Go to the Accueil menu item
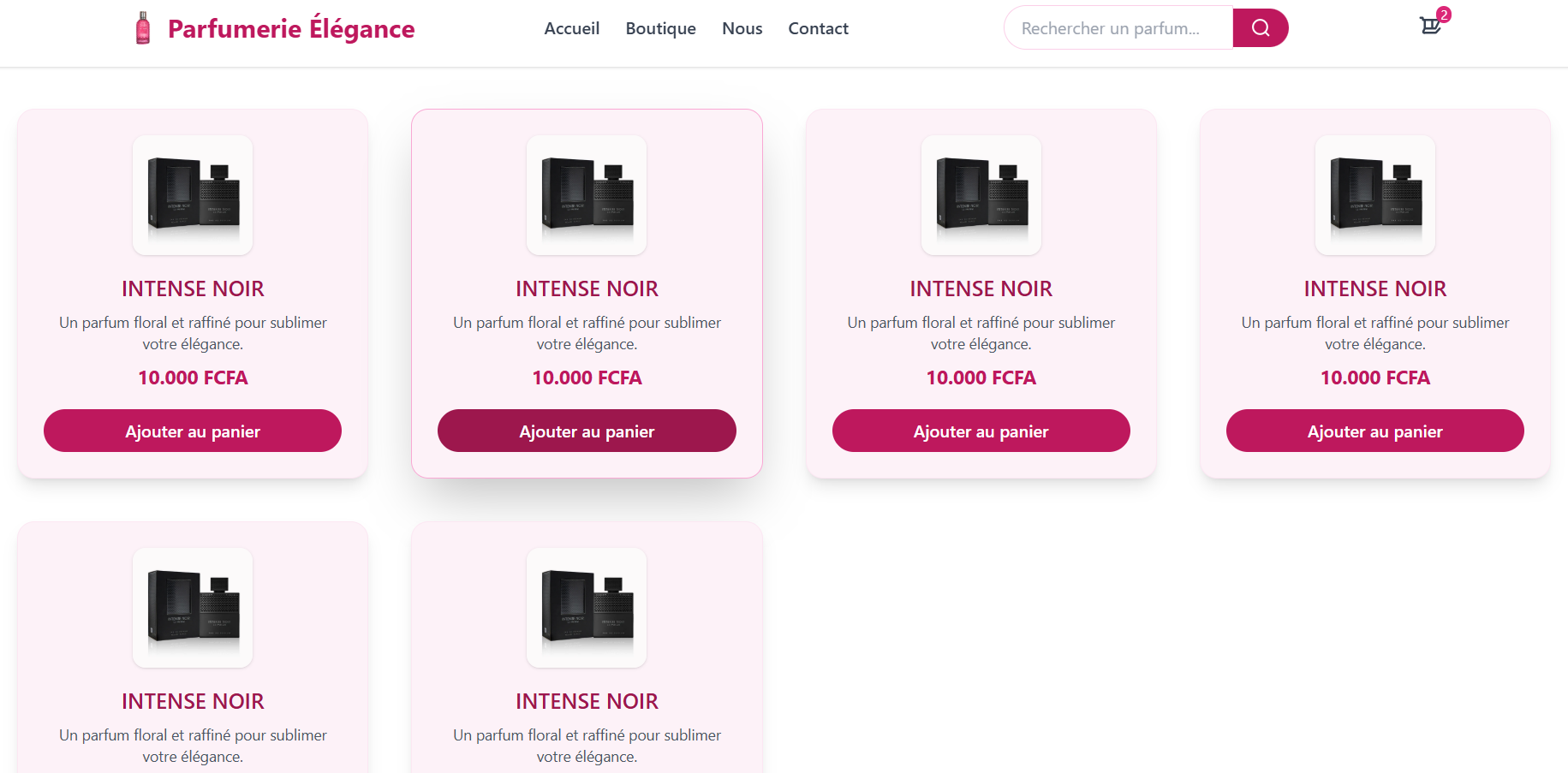 (x=571, y=28)
